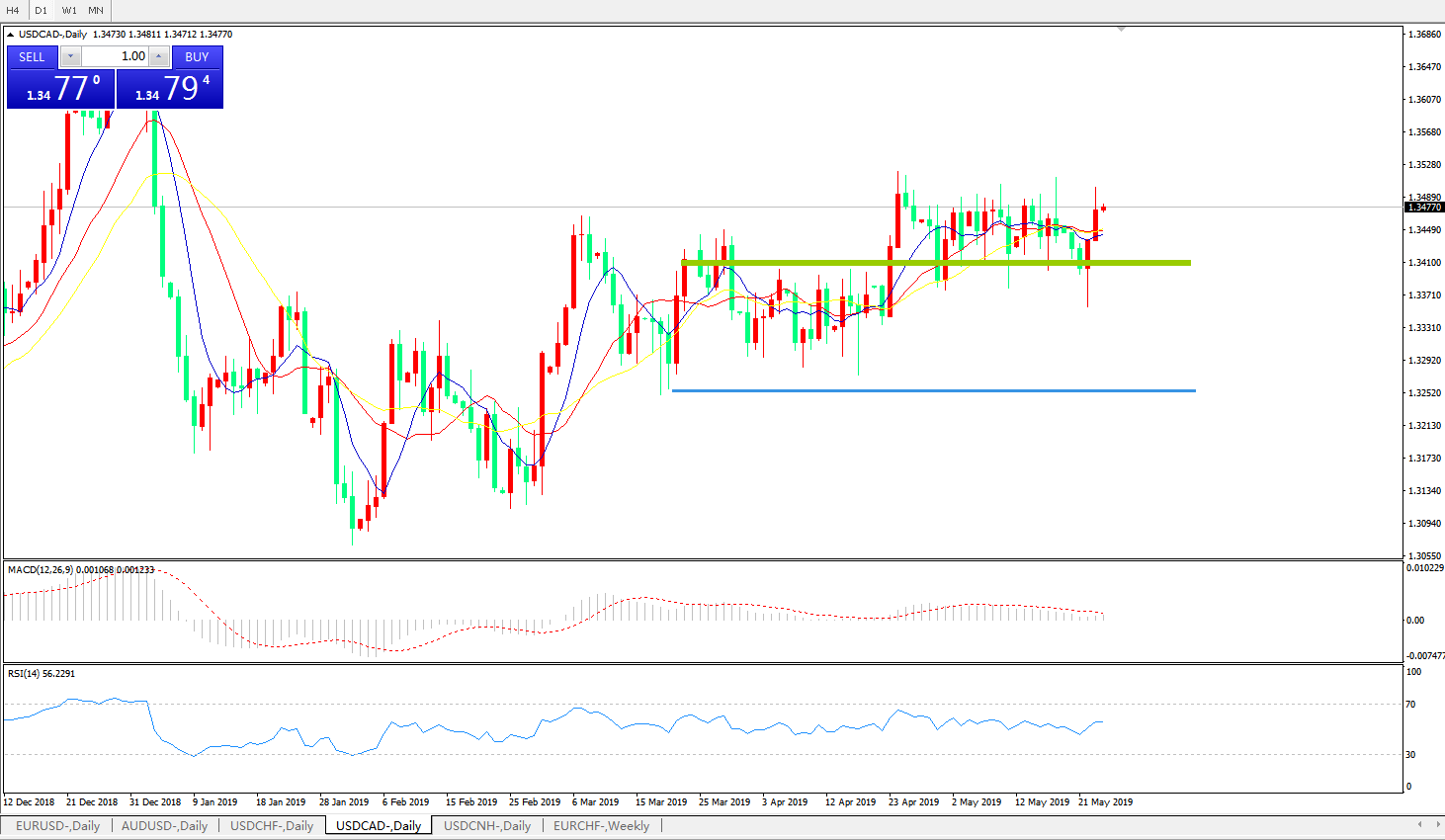Click the chart shift triangle marker
1445x840 pixels.
click(x=1121, y=30)
